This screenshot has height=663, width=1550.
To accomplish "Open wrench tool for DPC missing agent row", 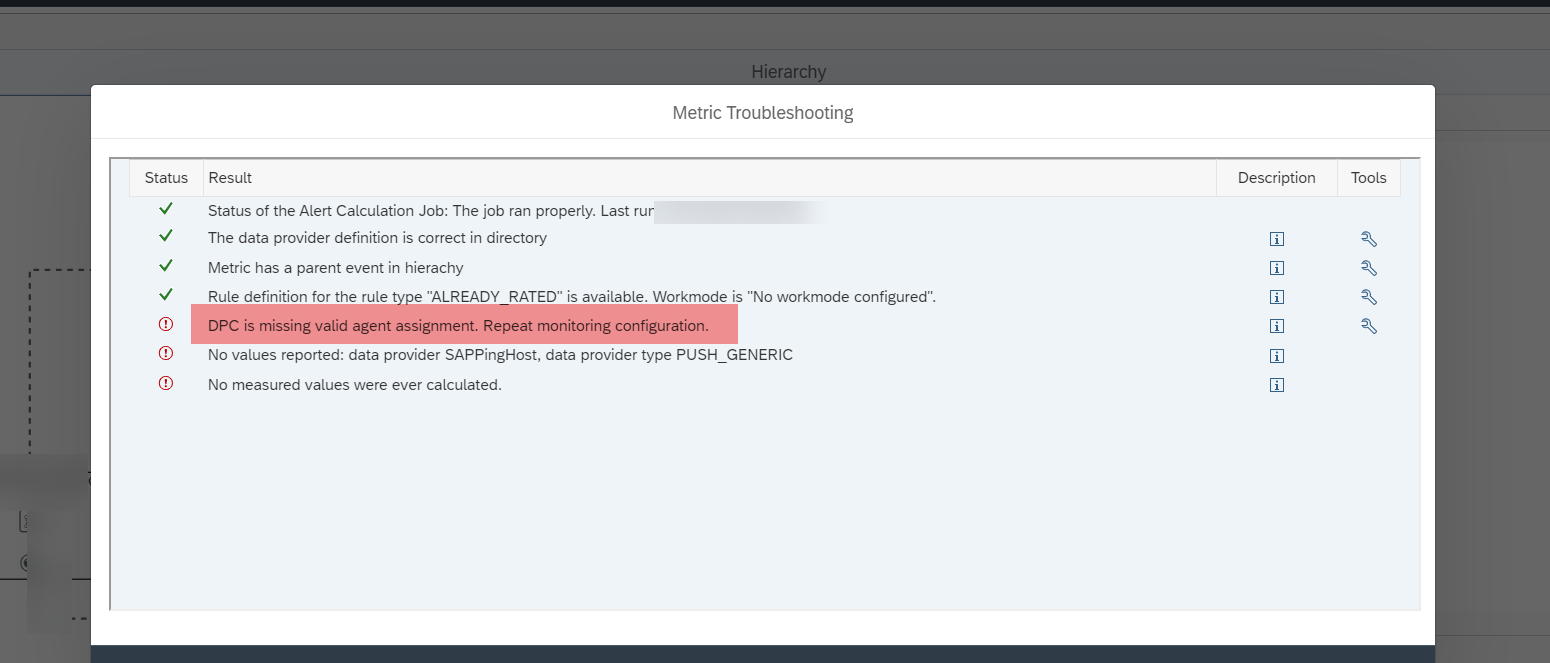I will click(x=1369, y=326).
